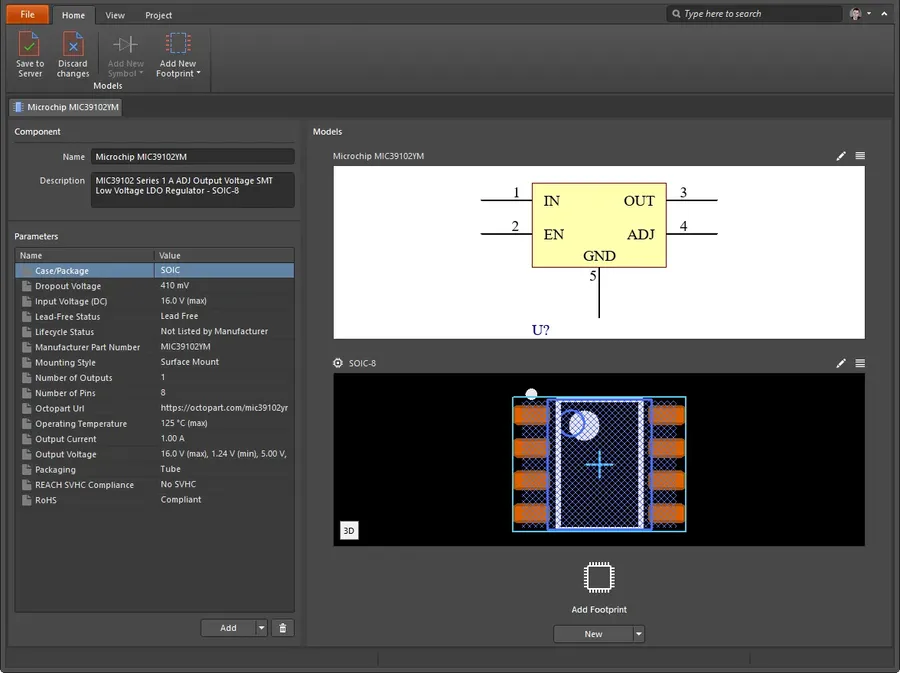
Task: Toggle the 3D view of the footprint
Action: [x=349, y=531]
